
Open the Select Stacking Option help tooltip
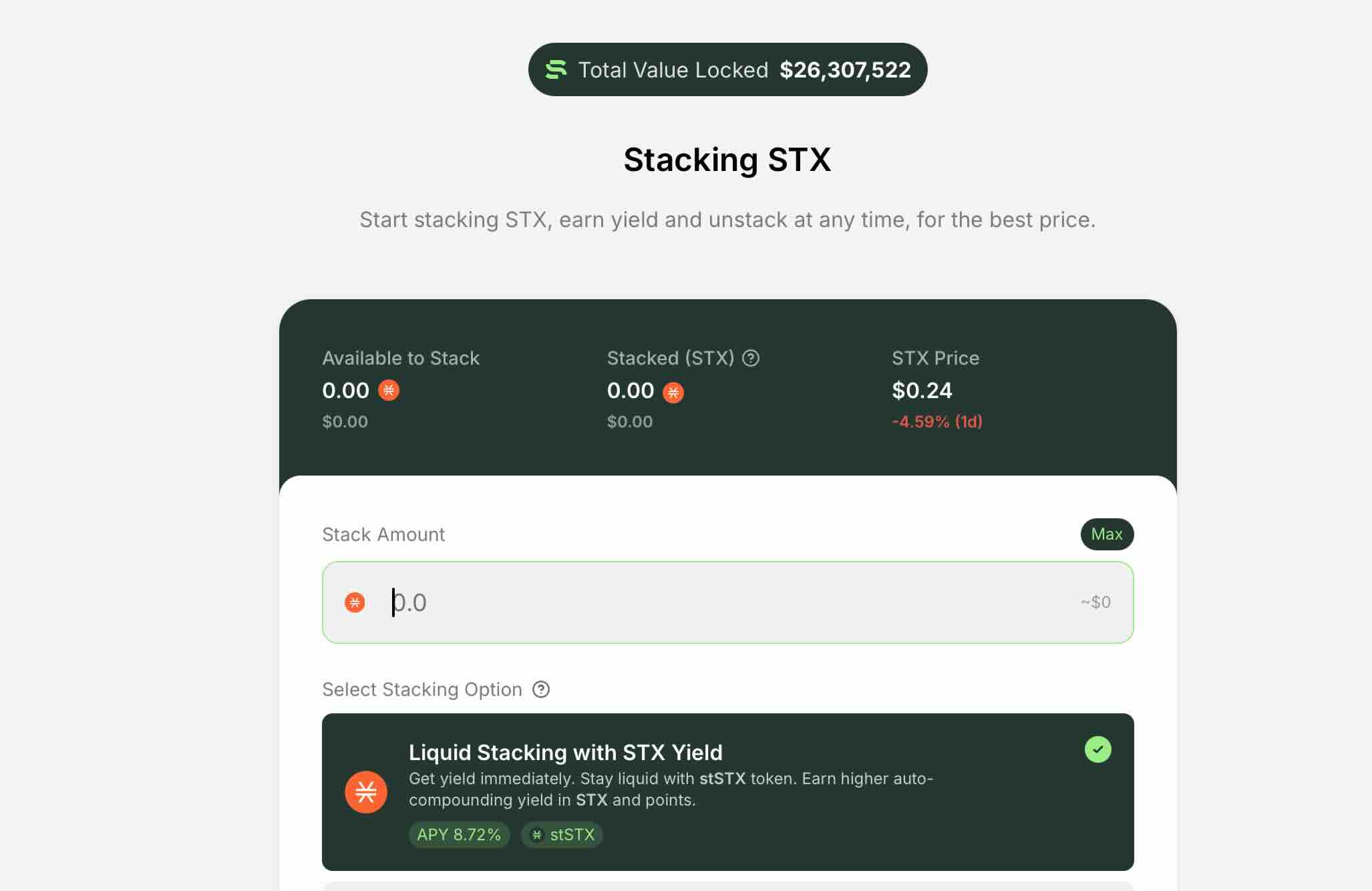point(541,689)
